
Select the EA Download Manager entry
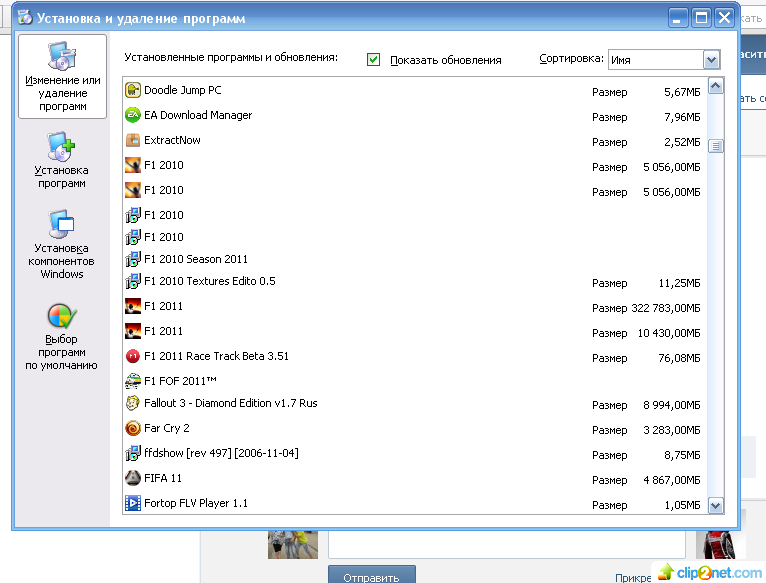click(414, 115)
